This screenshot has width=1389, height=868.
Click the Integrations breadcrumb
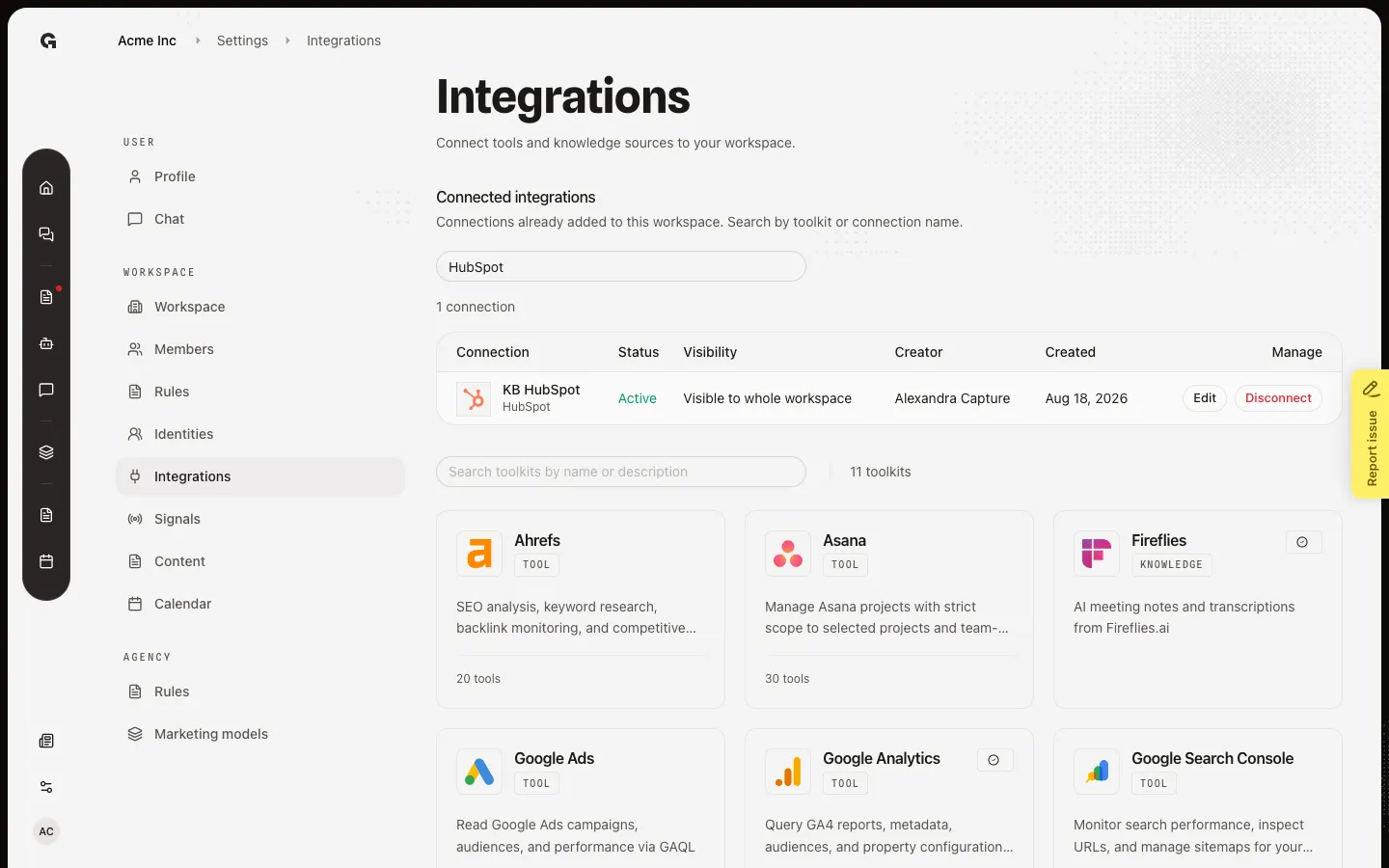coord(343,41)
